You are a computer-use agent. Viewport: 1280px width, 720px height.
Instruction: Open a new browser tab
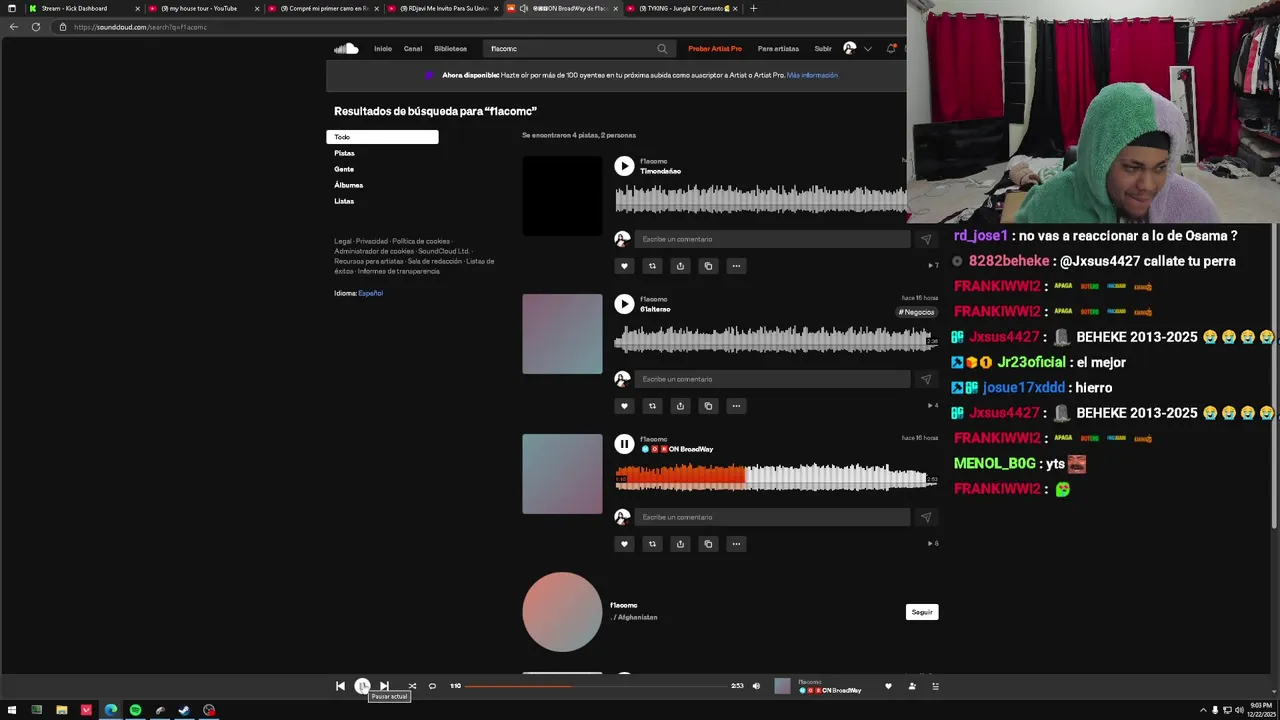pos(754,8)
